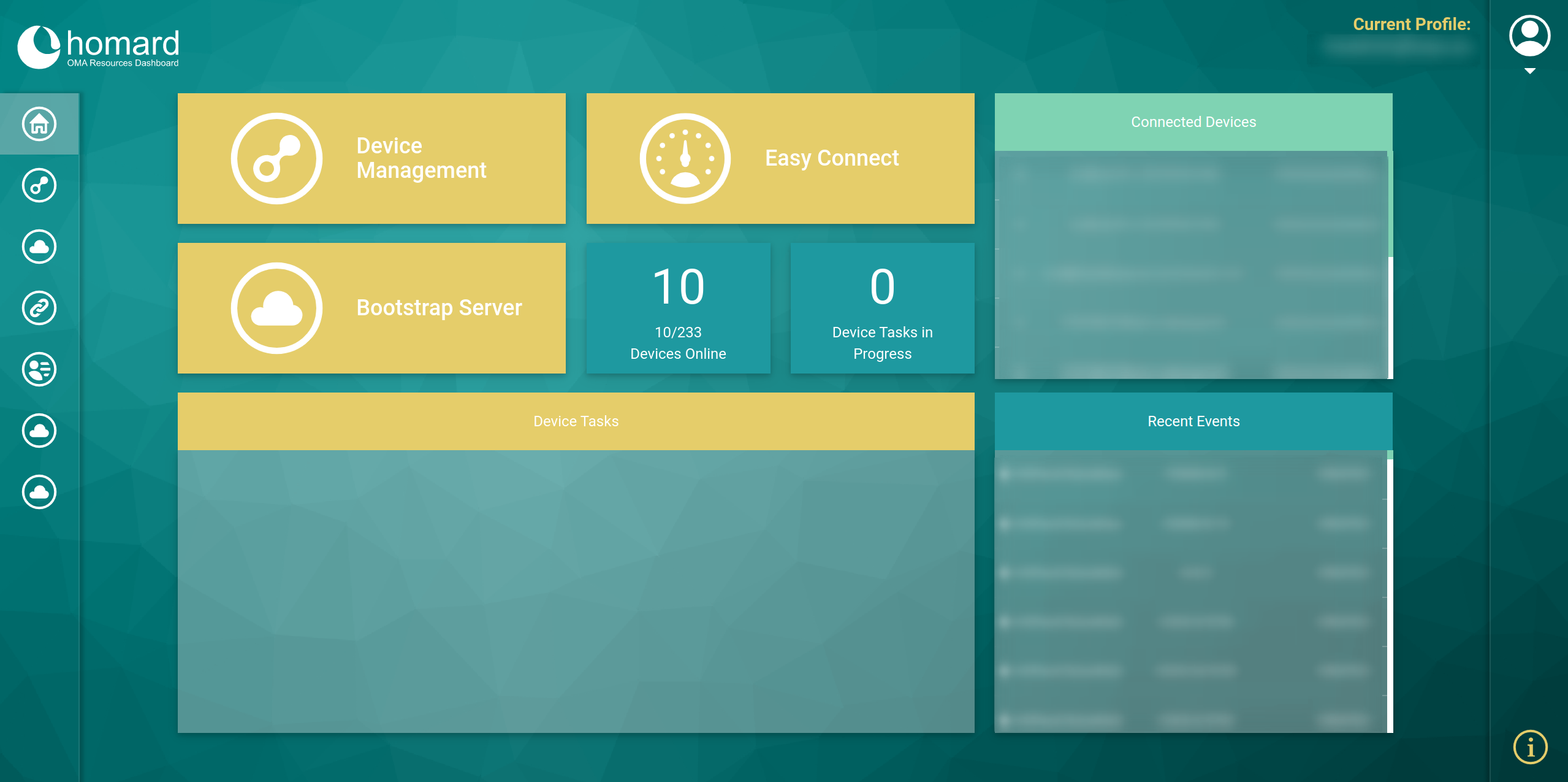Expand the profile dropdown arrow
The width and height of the screenshot is (1568, 782).
(x=1530, y=71)
